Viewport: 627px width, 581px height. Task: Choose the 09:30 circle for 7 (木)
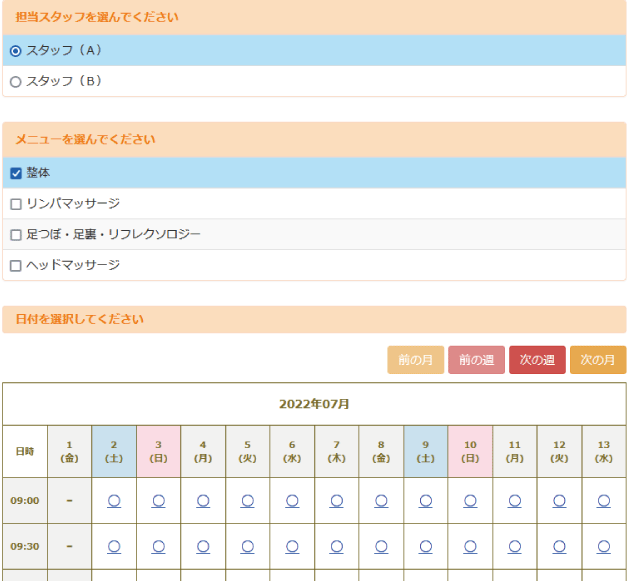[336, 546]
